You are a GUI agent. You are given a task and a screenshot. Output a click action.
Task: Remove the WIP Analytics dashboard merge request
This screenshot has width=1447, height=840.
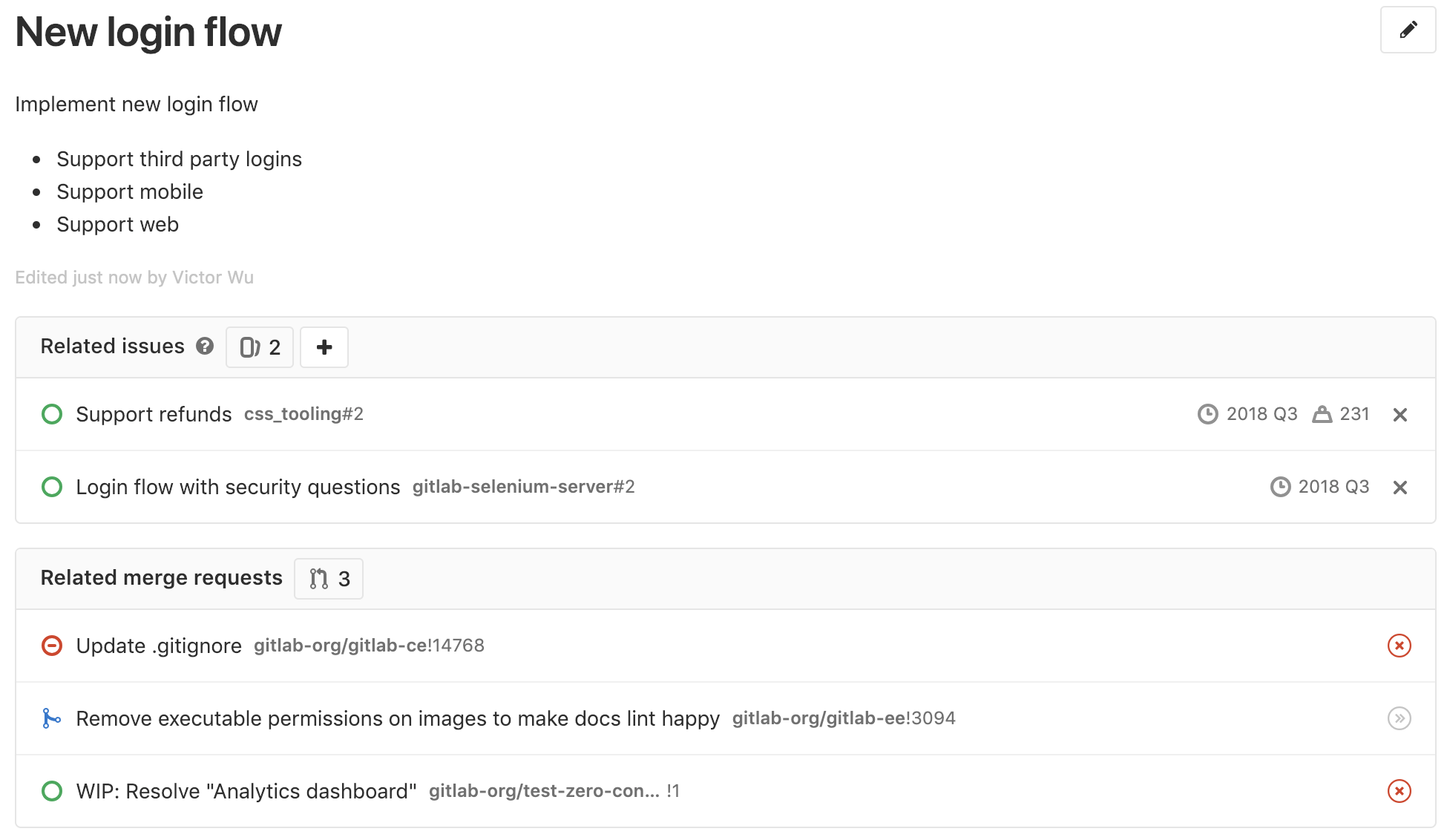(1400, 791)
